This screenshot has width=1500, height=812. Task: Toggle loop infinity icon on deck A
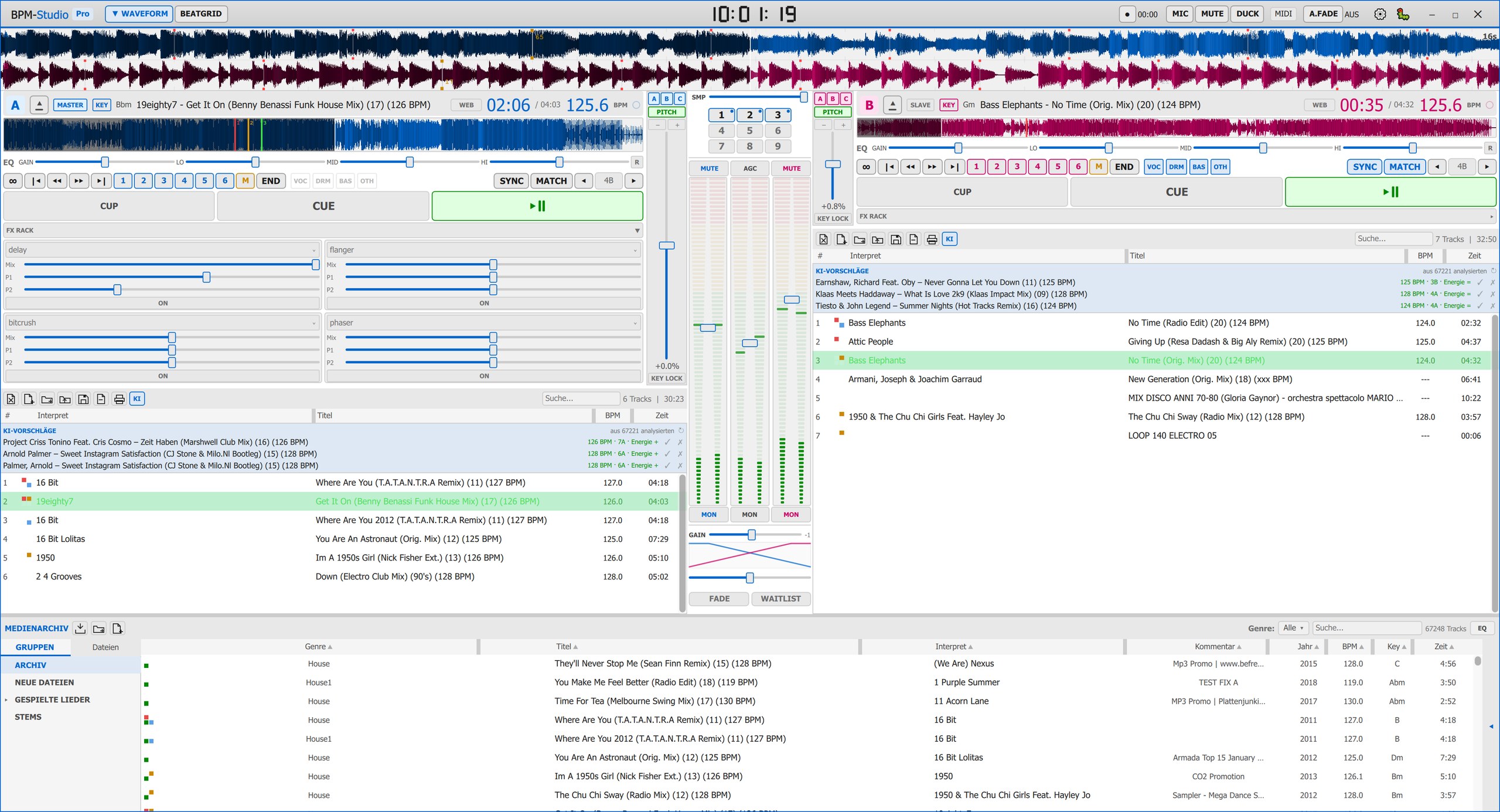pos(13,180)
